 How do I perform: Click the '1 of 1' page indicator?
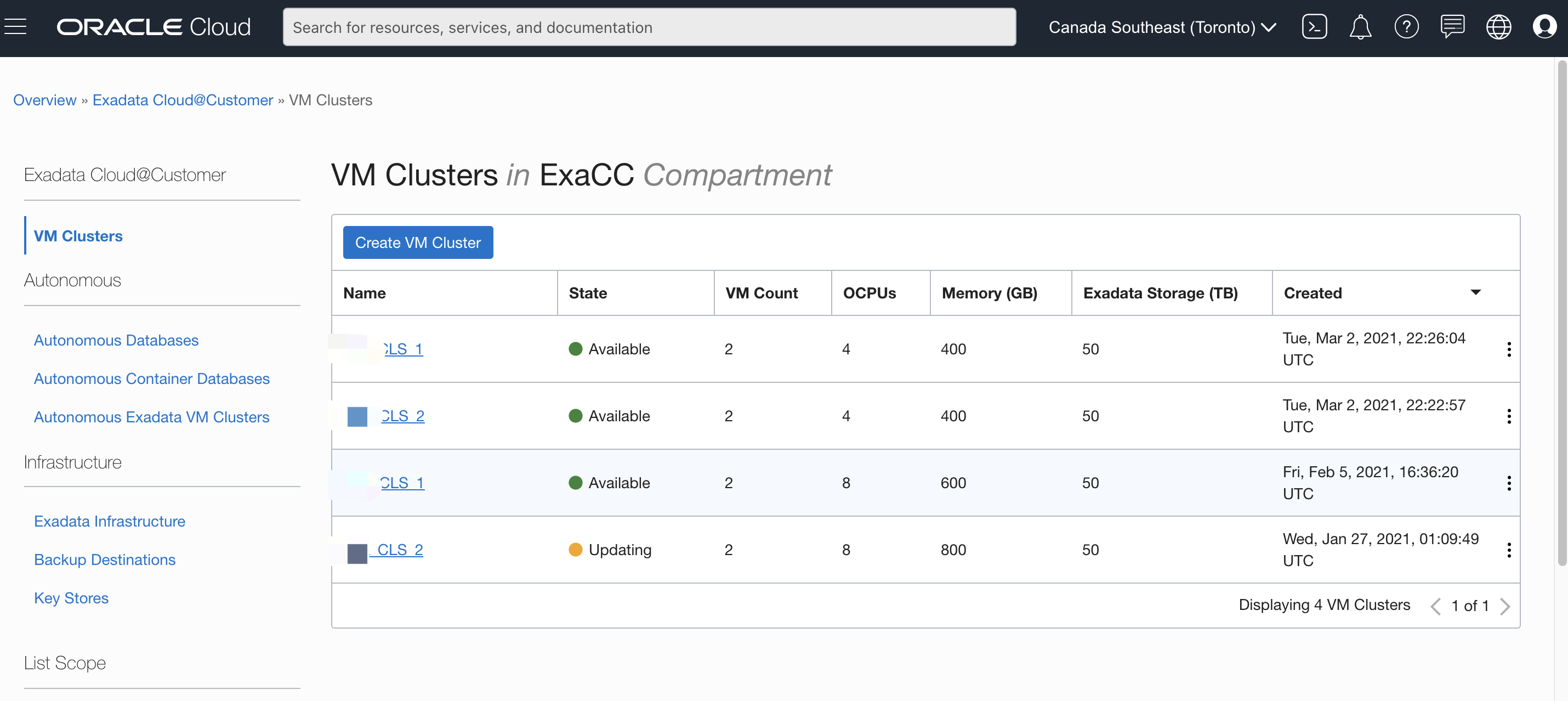pyautogui.click(x=1469, y=606)
